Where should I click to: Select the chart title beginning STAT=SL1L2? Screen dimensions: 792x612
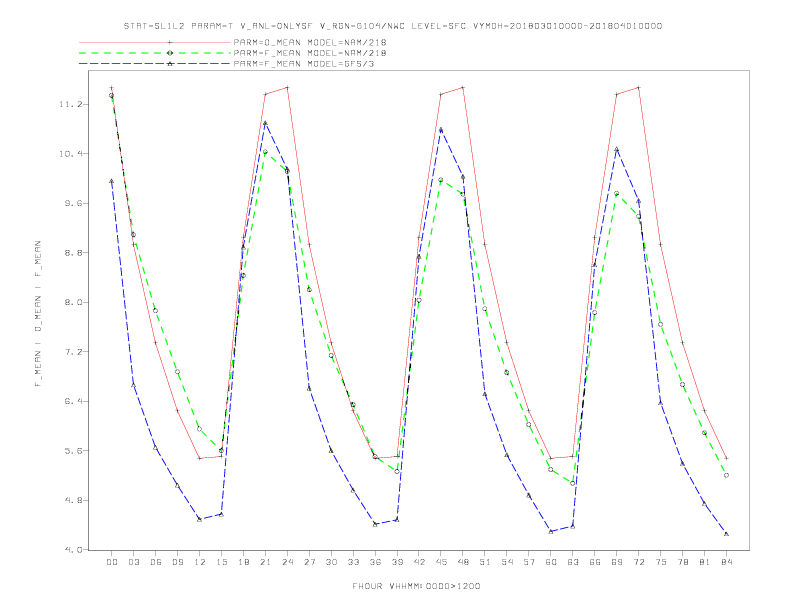[x=393, y=26]
